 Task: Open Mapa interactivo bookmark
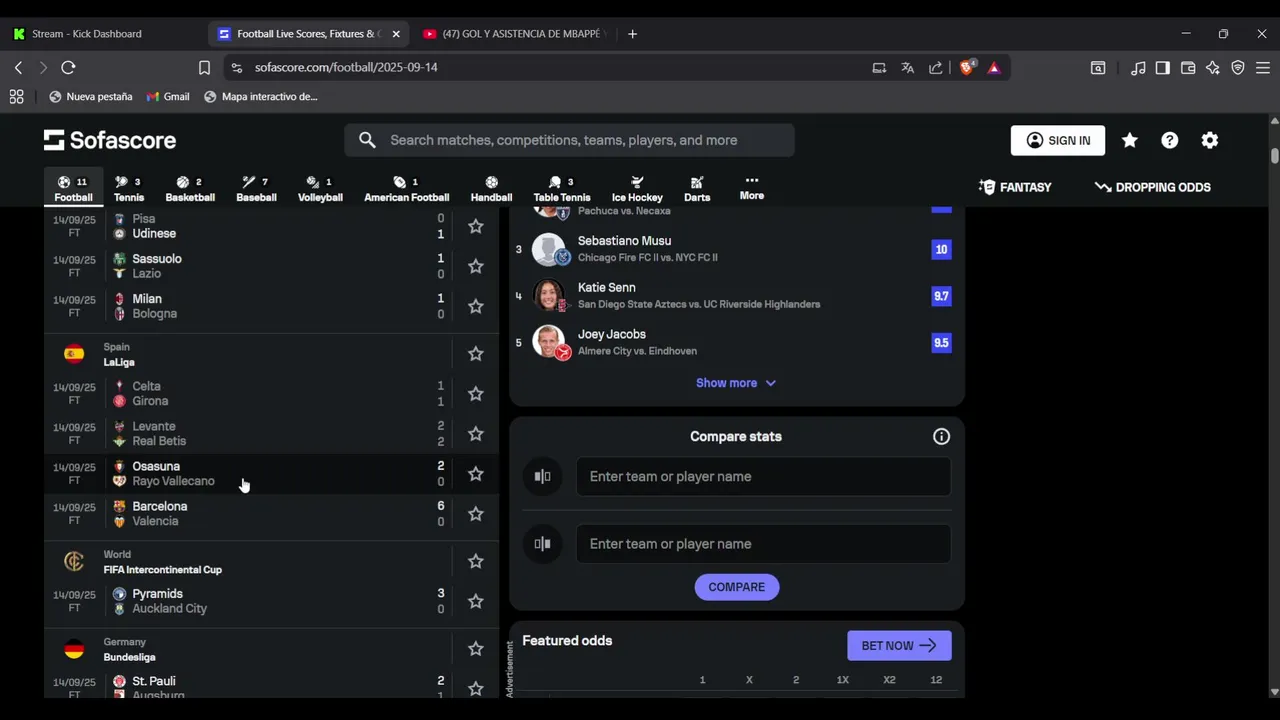click(x=261, y=97)
